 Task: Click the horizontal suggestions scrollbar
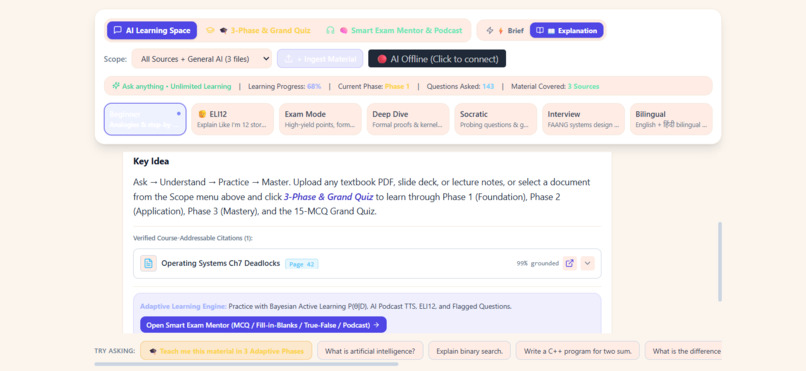pyautogui.click(x=246, y=364)
